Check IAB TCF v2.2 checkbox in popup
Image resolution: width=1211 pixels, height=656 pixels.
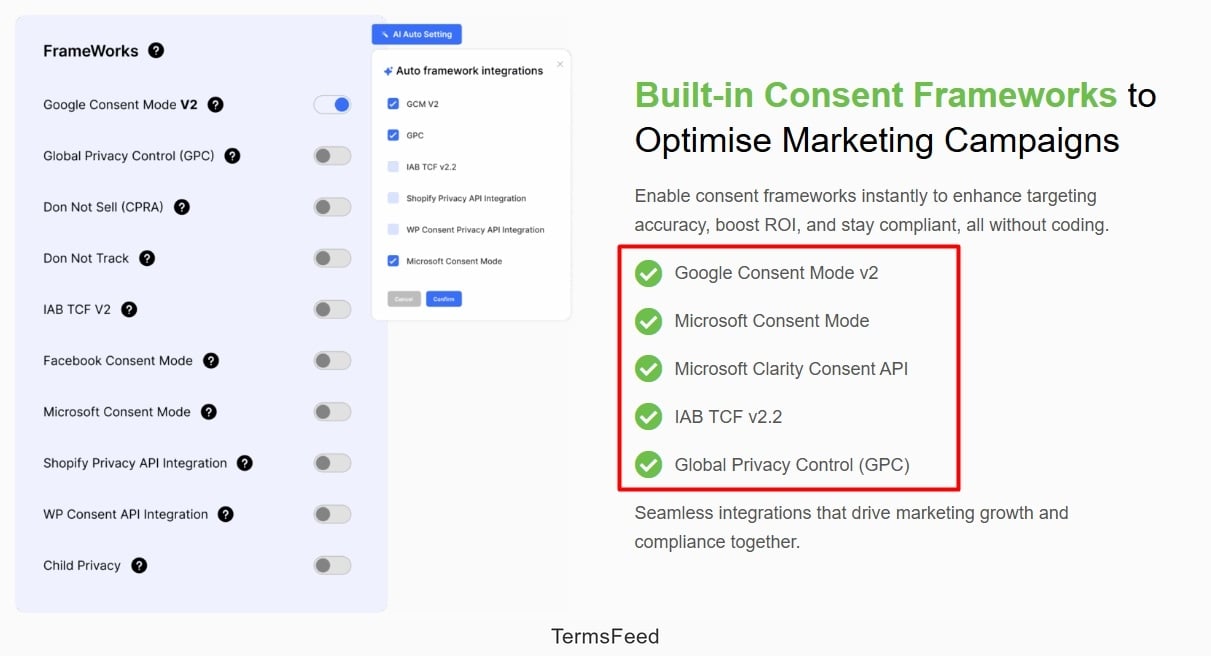393,167
